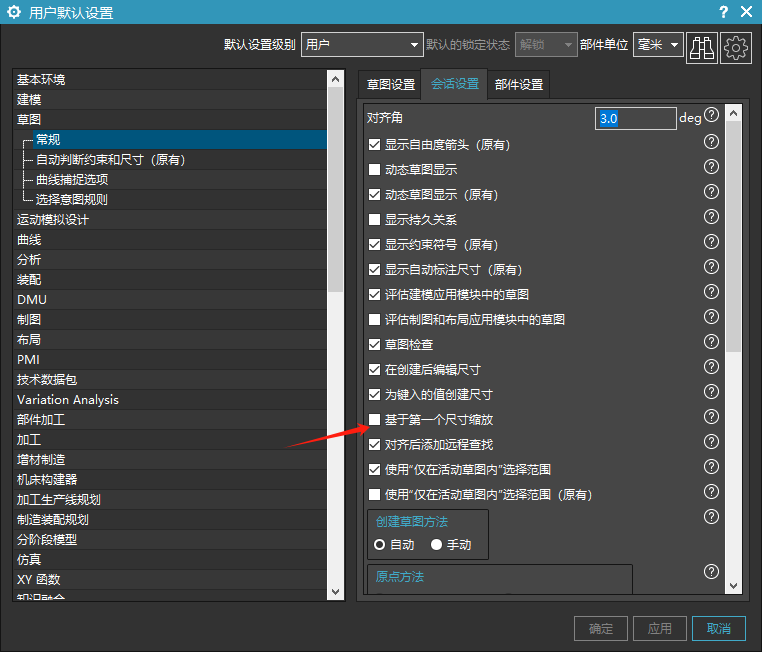The width and height of the screenshot is (762, 652).
Task: Toggle 动态草图显示（原有） checkbox
Action: [374, 195]
